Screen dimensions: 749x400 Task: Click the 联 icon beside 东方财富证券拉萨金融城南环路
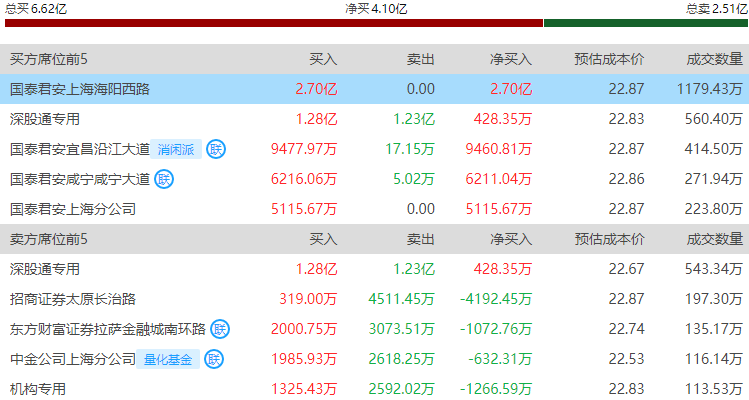point(220,329)
